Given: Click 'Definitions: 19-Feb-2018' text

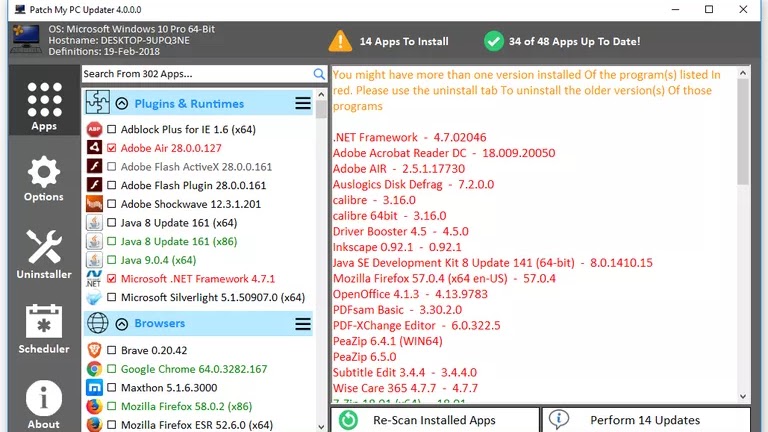Looking at the screenshot, I should (104, 51).
